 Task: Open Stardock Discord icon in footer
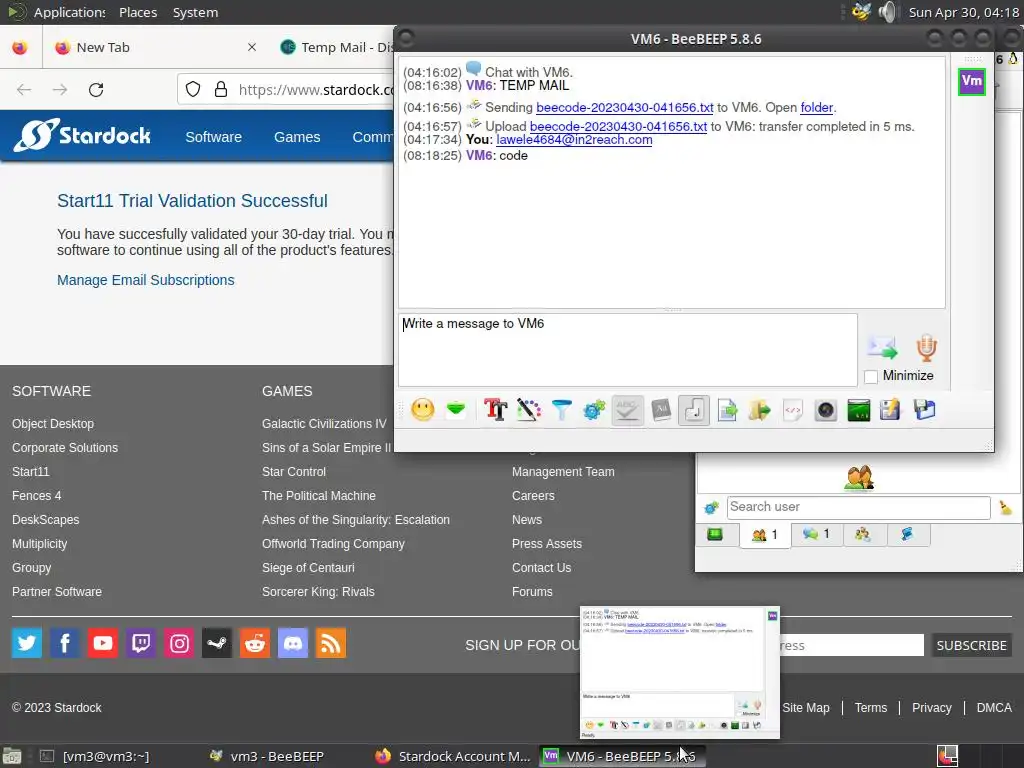pos(293,644)
